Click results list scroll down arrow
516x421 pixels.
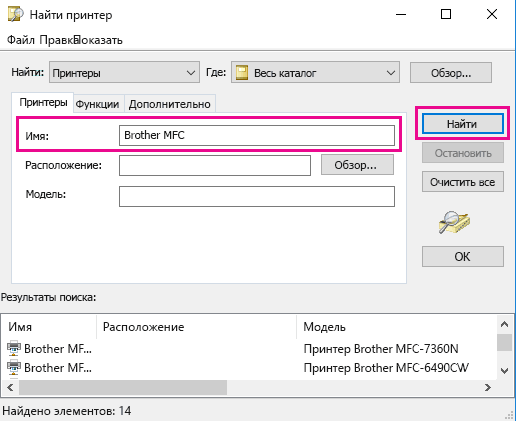(x=505, y=370)
